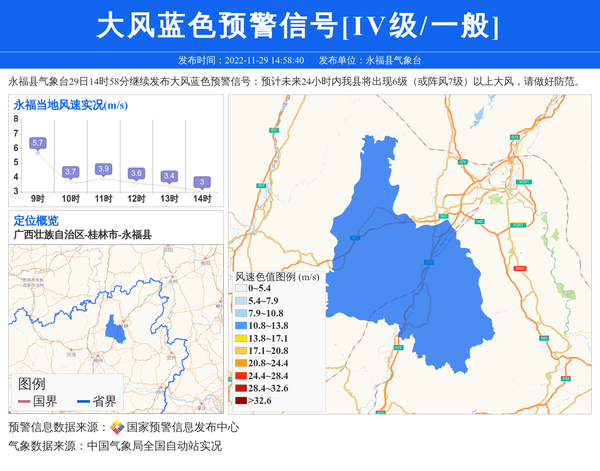Click the 国家预警信息发布中心 logo icon
600x471 pixels.
117,427
